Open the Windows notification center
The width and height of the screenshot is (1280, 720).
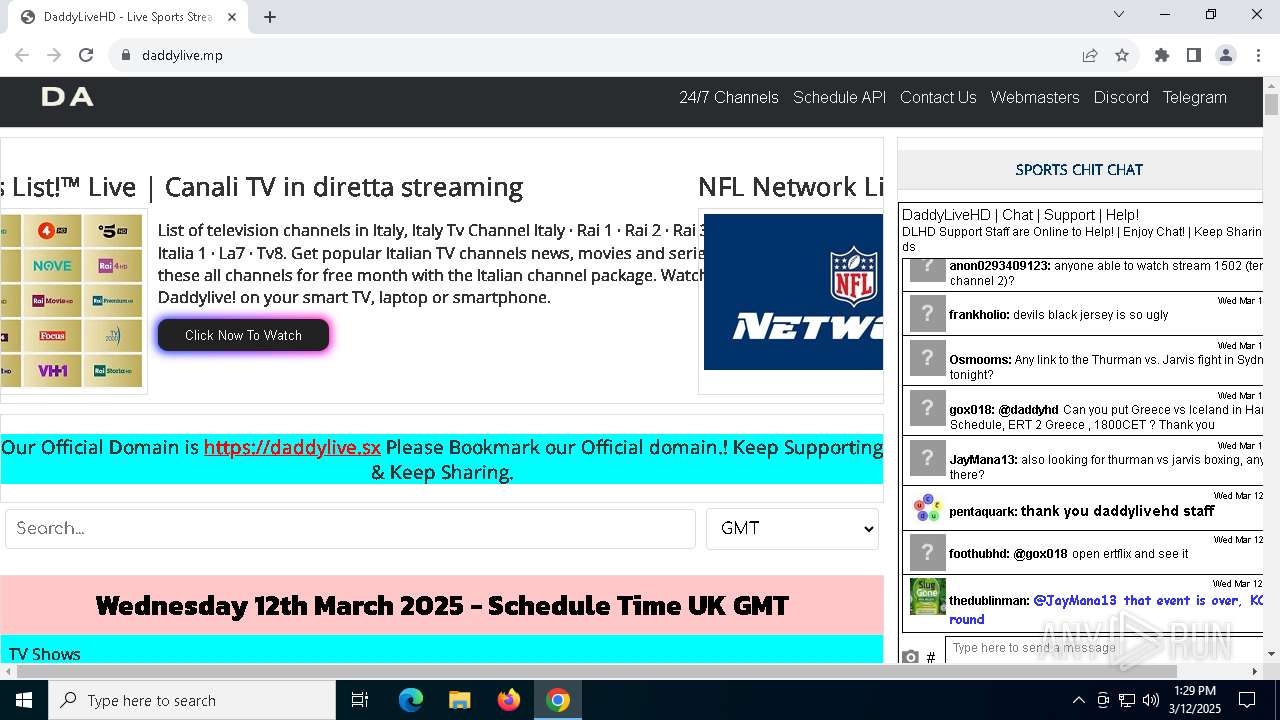[x=1247, y=700]
